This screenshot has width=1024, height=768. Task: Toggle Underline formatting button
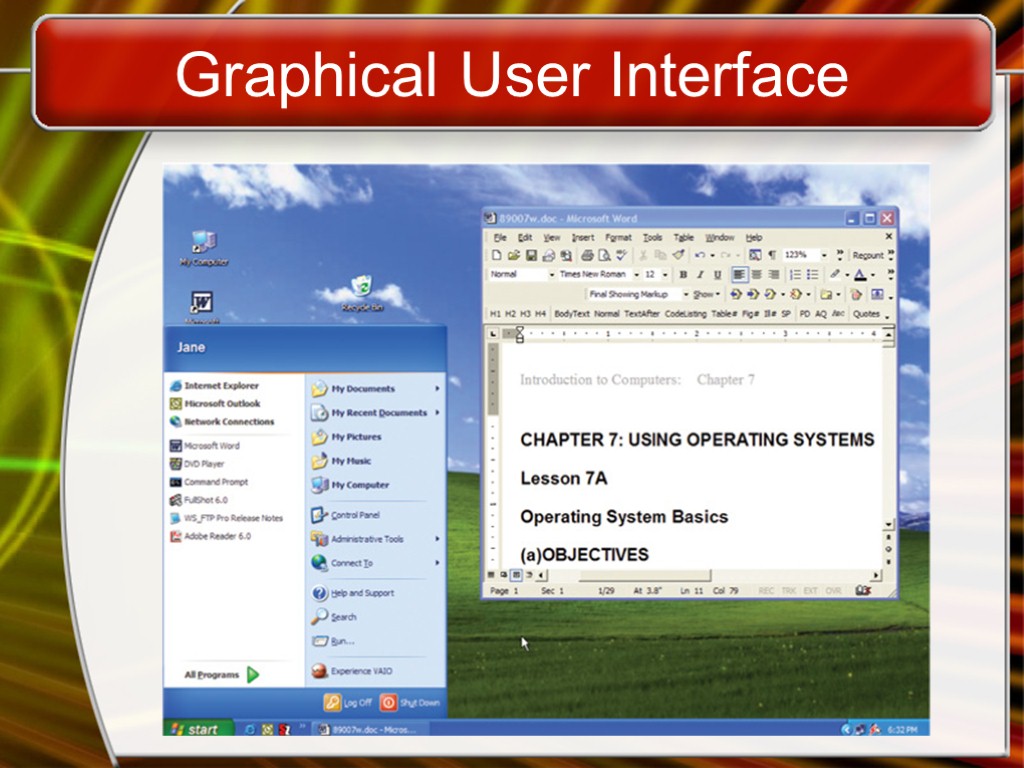click(717, 275)
